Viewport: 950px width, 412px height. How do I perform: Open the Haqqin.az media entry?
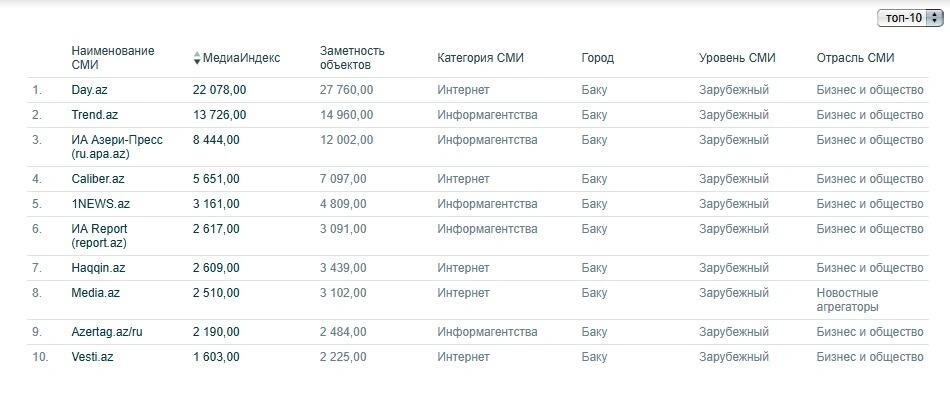[x=97, y=268]
